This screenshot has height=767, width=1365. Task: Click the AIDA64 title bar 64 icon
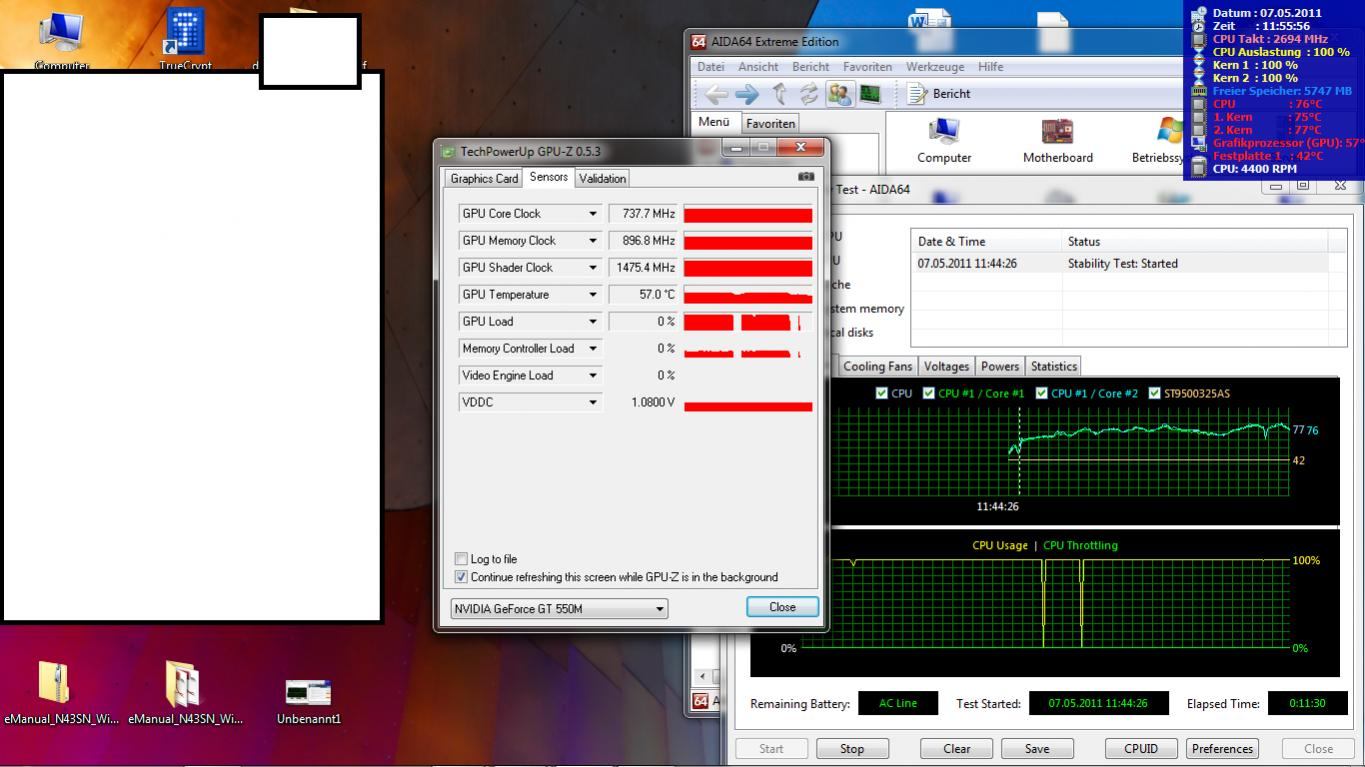(x=699, y=42)
